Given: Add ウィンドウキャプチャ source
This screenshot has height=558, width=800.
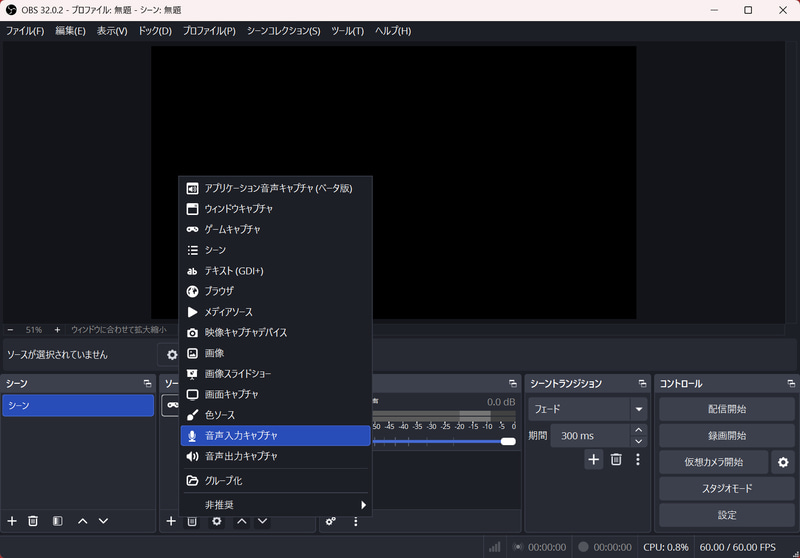Looking at the screenshot, I should pos(276,209).
